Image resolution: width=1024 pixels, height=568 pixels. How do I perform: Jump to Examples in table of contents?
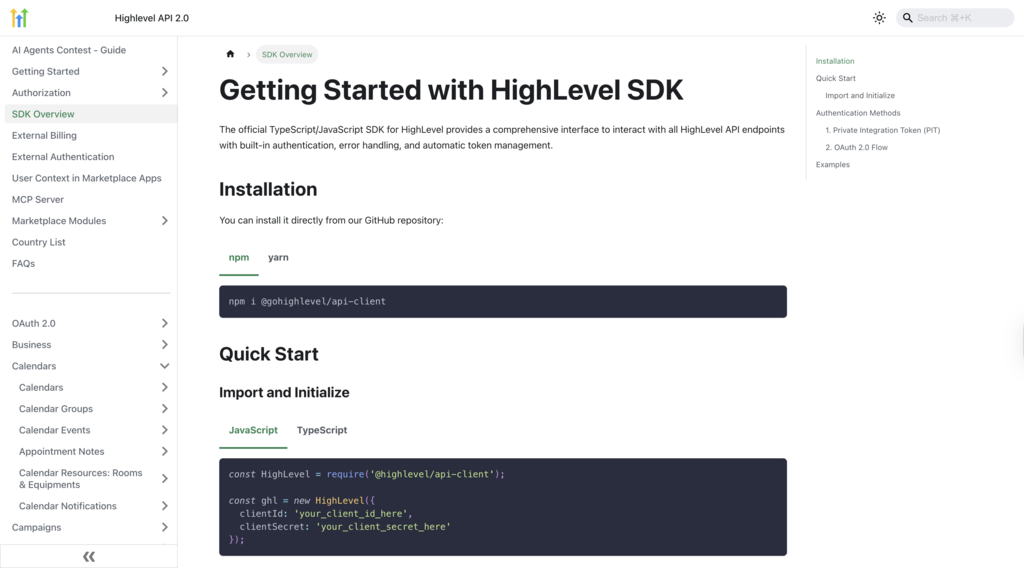coord(833,165)
